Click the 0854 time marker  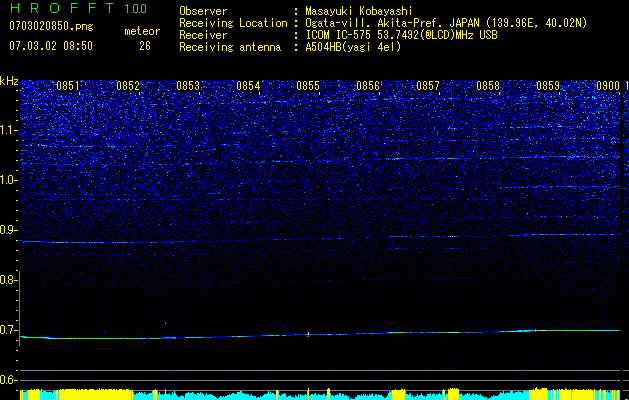[x=248, y=86]
